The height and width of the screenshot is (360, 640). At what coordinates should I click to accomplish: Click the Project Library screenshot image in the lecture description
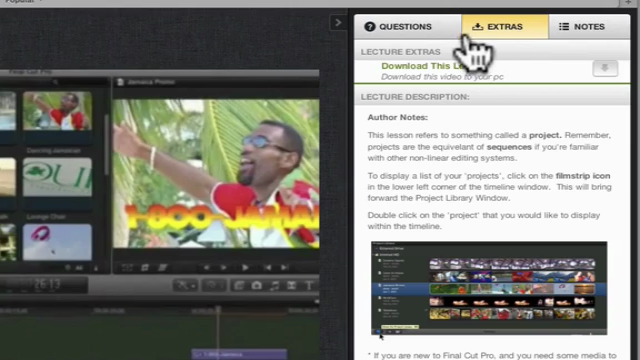489,288
